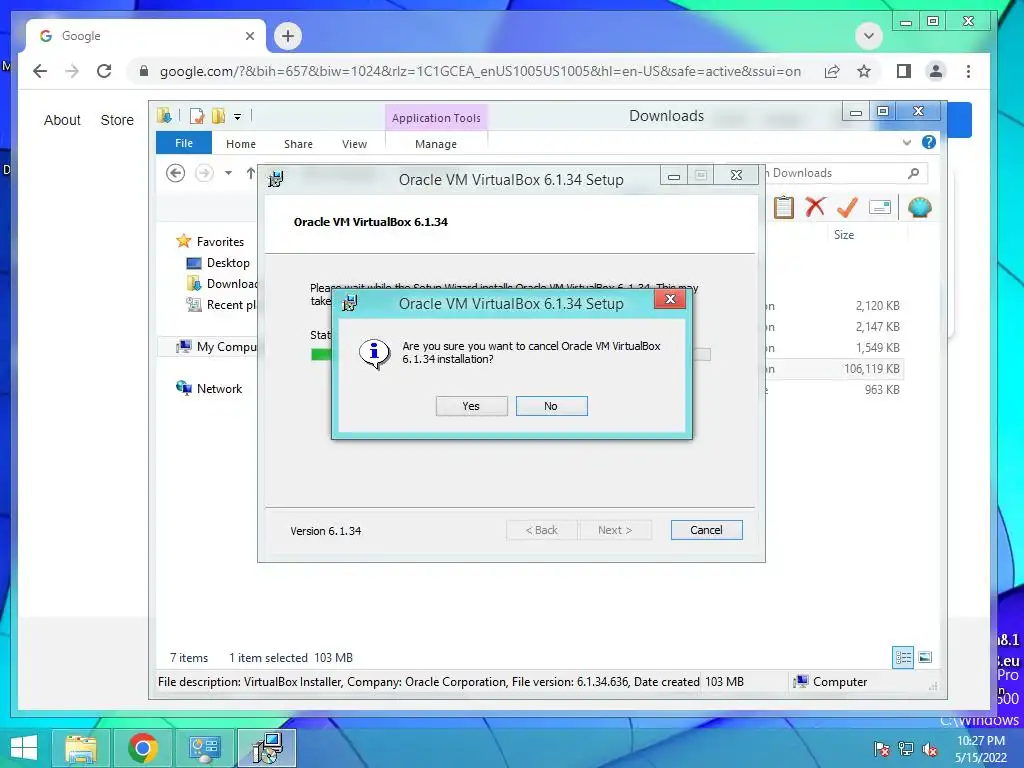Expand the Explorer ribbon with the chevron
The width and height of the screenshot is (1024, 768).
tap(906, 142)
